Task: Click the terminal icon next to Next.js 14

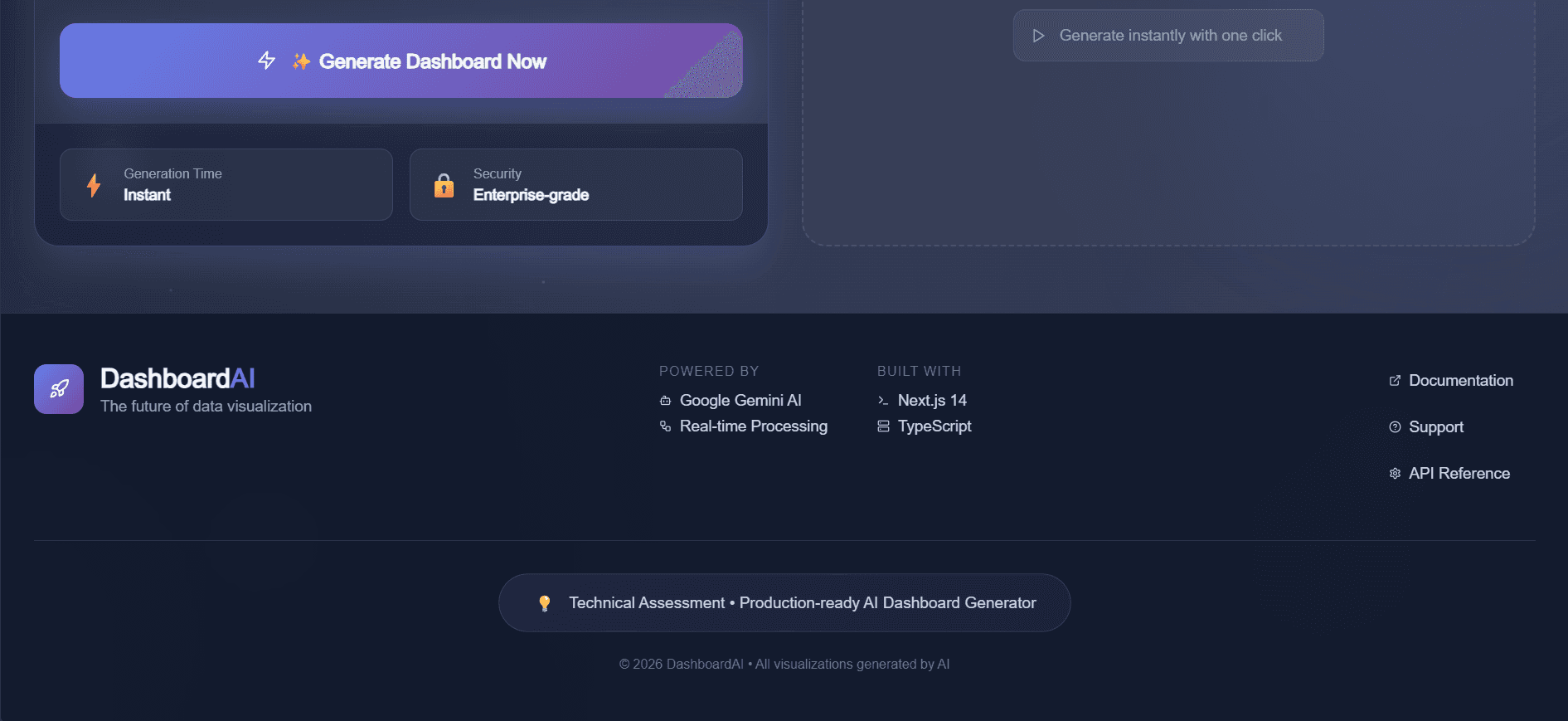Action: (x=884, y=400)
